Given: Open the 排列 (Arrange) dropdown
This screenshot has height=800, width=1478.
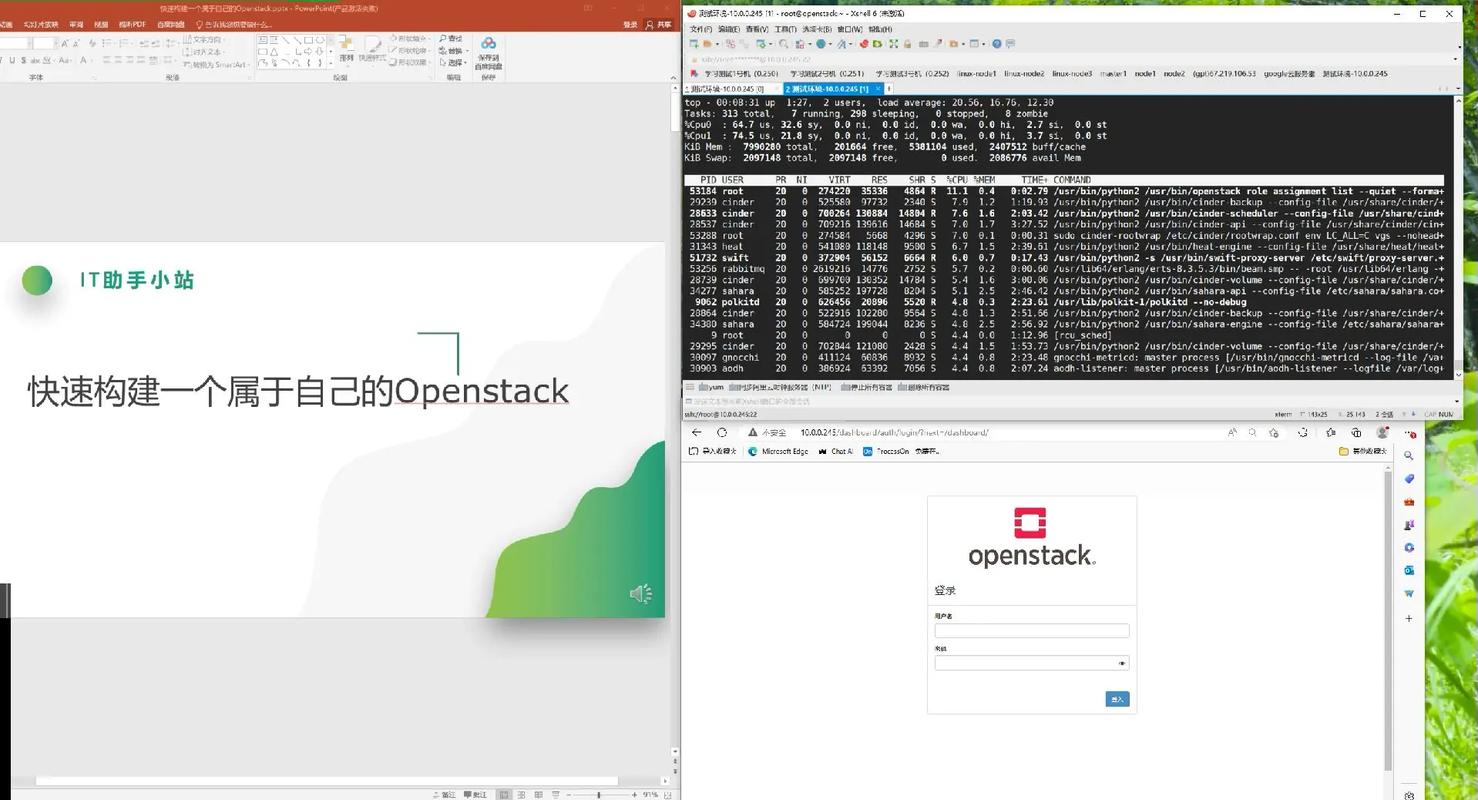Looking at the screenshot, I should pyautogui.click(x=347, y=55).
